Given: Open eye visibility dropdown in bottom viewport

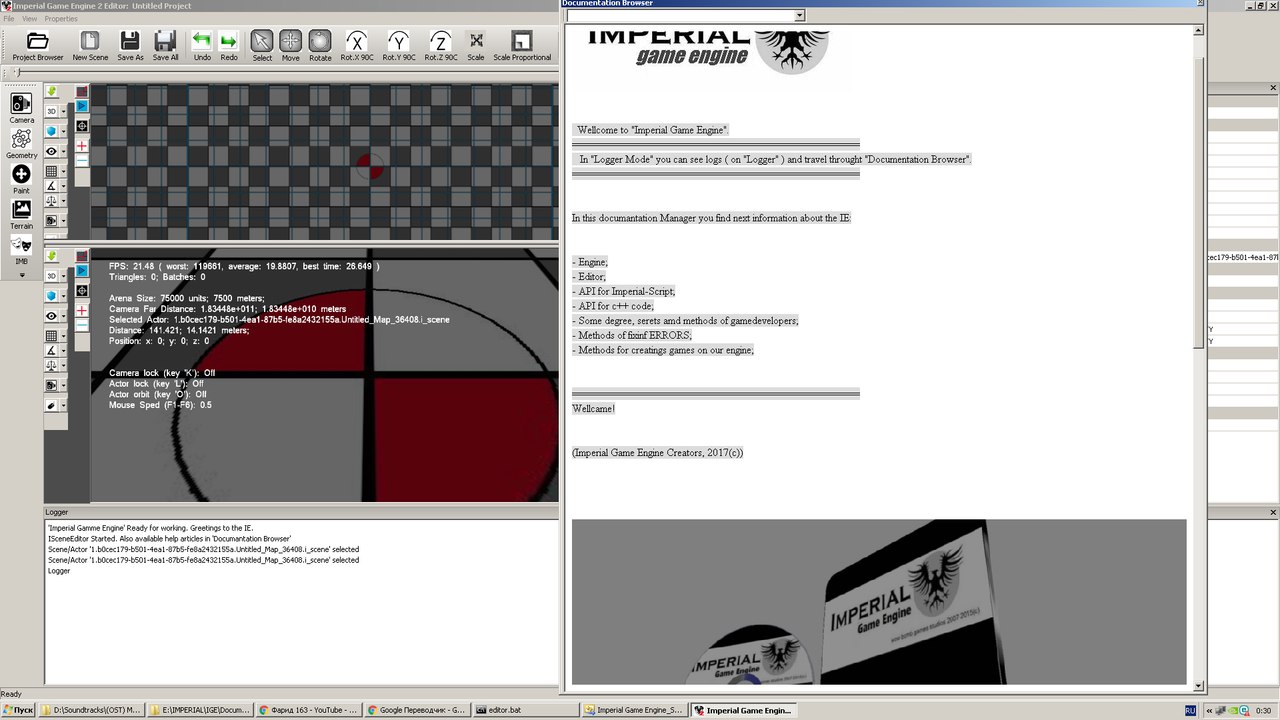Looking at the screenshot, I should coord(63,316).
